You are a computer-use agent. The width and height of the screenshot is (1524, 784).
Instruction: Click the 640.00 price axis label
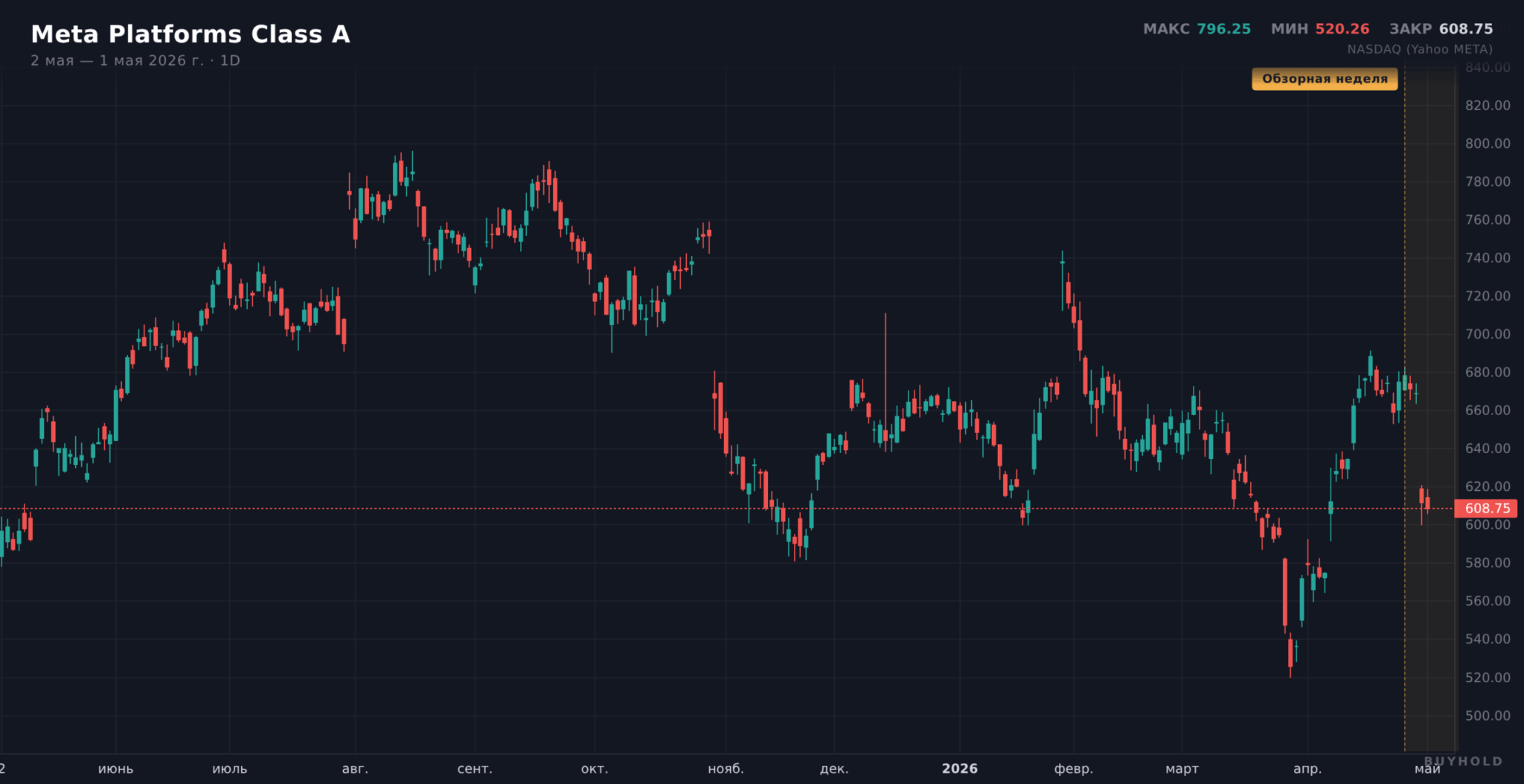pyautogui.click(x=1488, y=449)
